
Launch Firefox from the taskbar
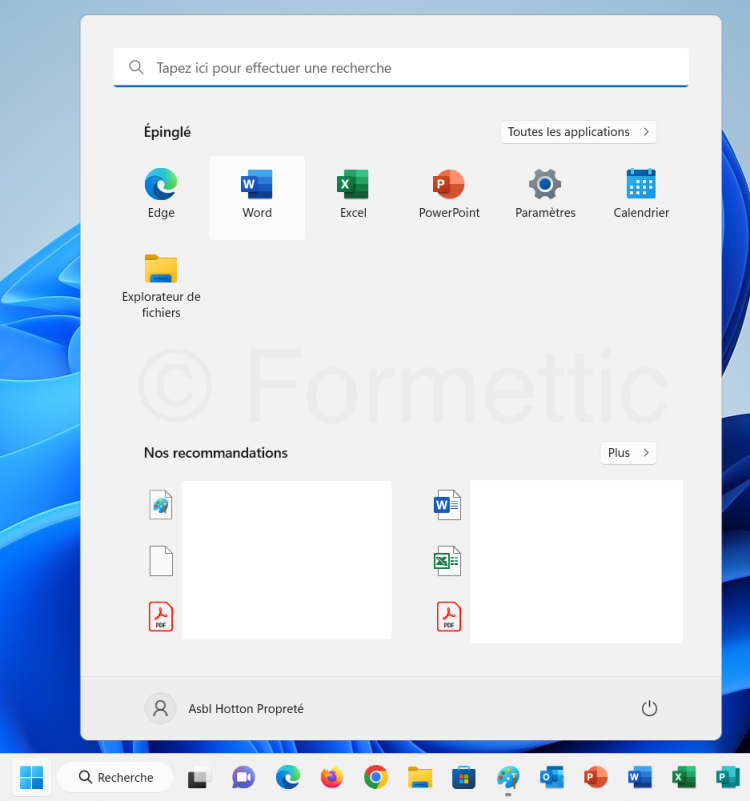[x=332, y=777]
